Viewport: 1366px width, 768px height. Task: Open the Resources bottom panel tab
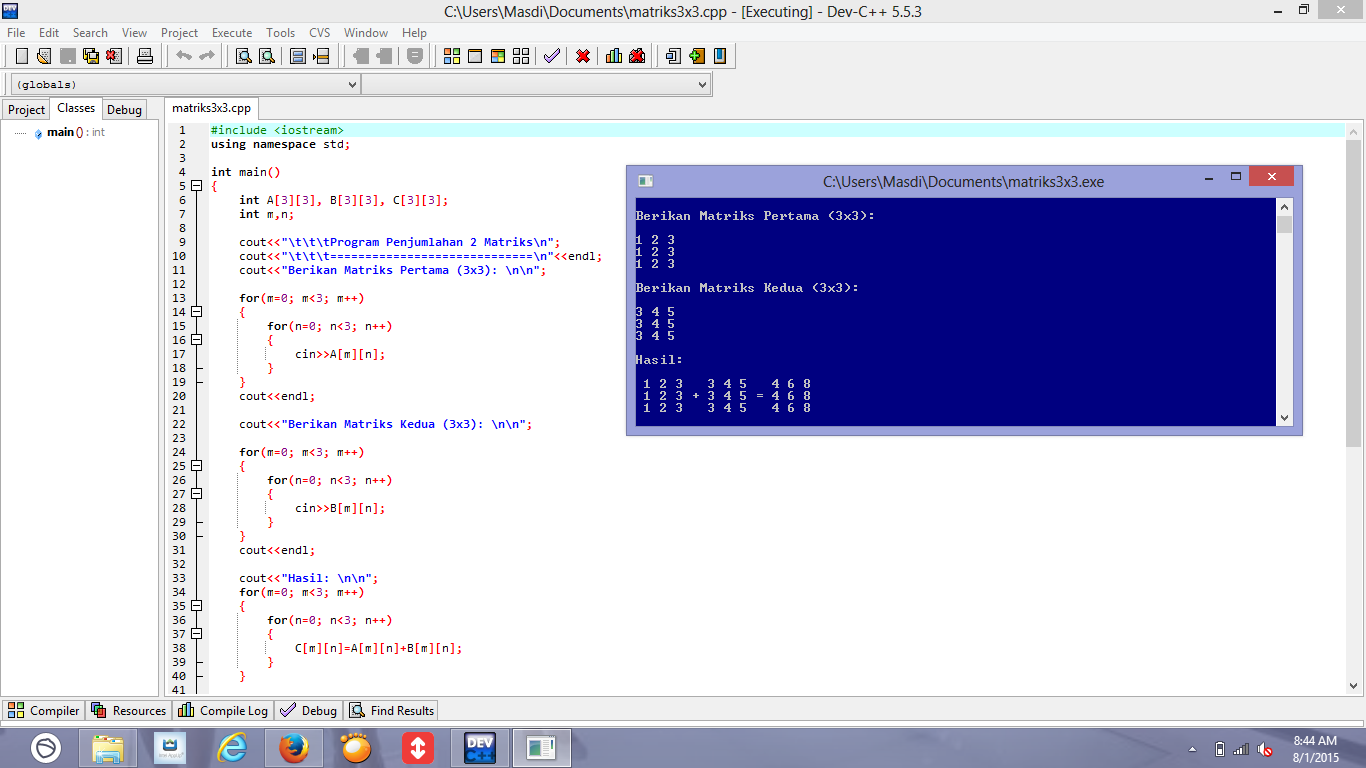tap(128, 711)
